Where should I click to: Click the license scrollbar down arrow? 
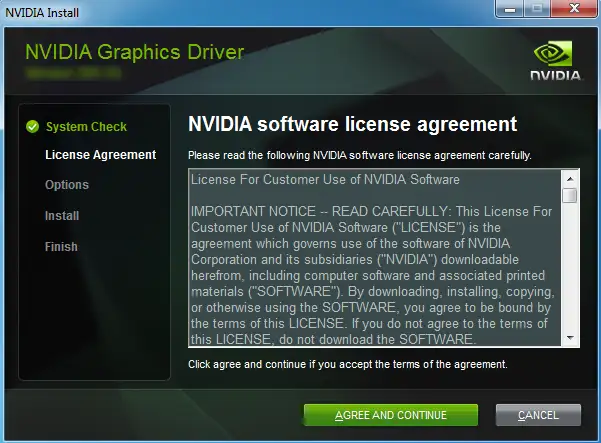point(569,339)
